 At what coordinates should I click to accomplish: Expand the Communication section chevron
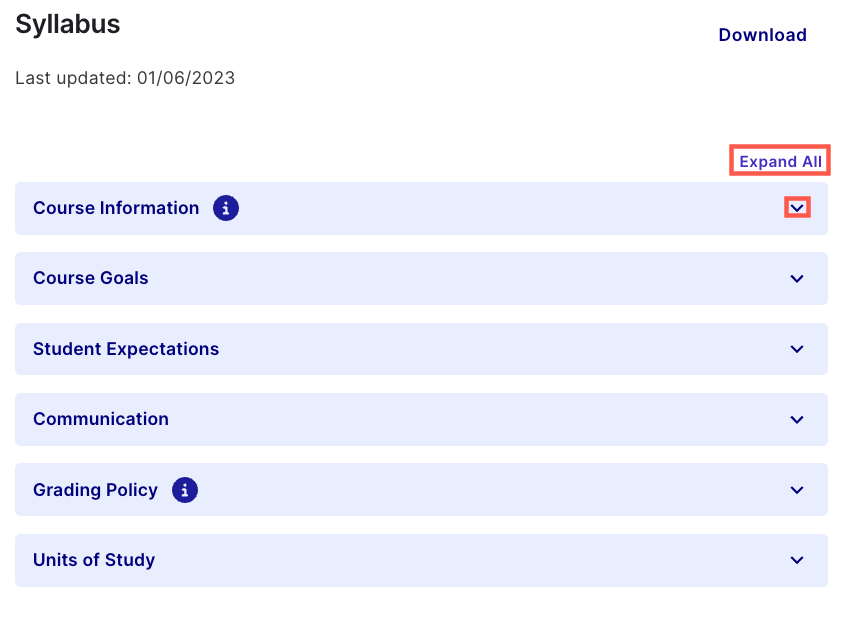pyautogui.click(x=796, y=419)
